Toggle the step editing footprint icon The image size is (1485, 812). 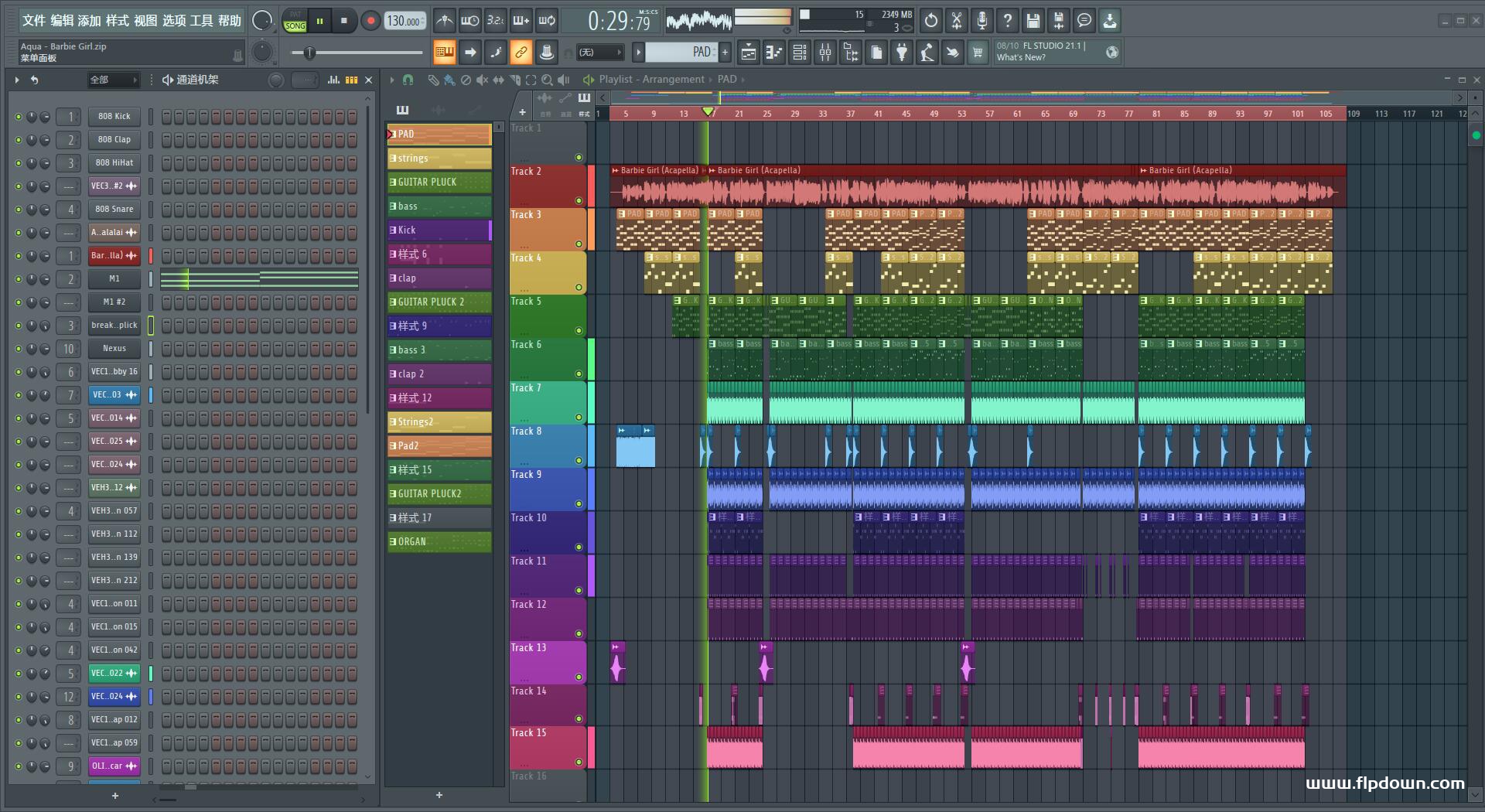(496, 53)
